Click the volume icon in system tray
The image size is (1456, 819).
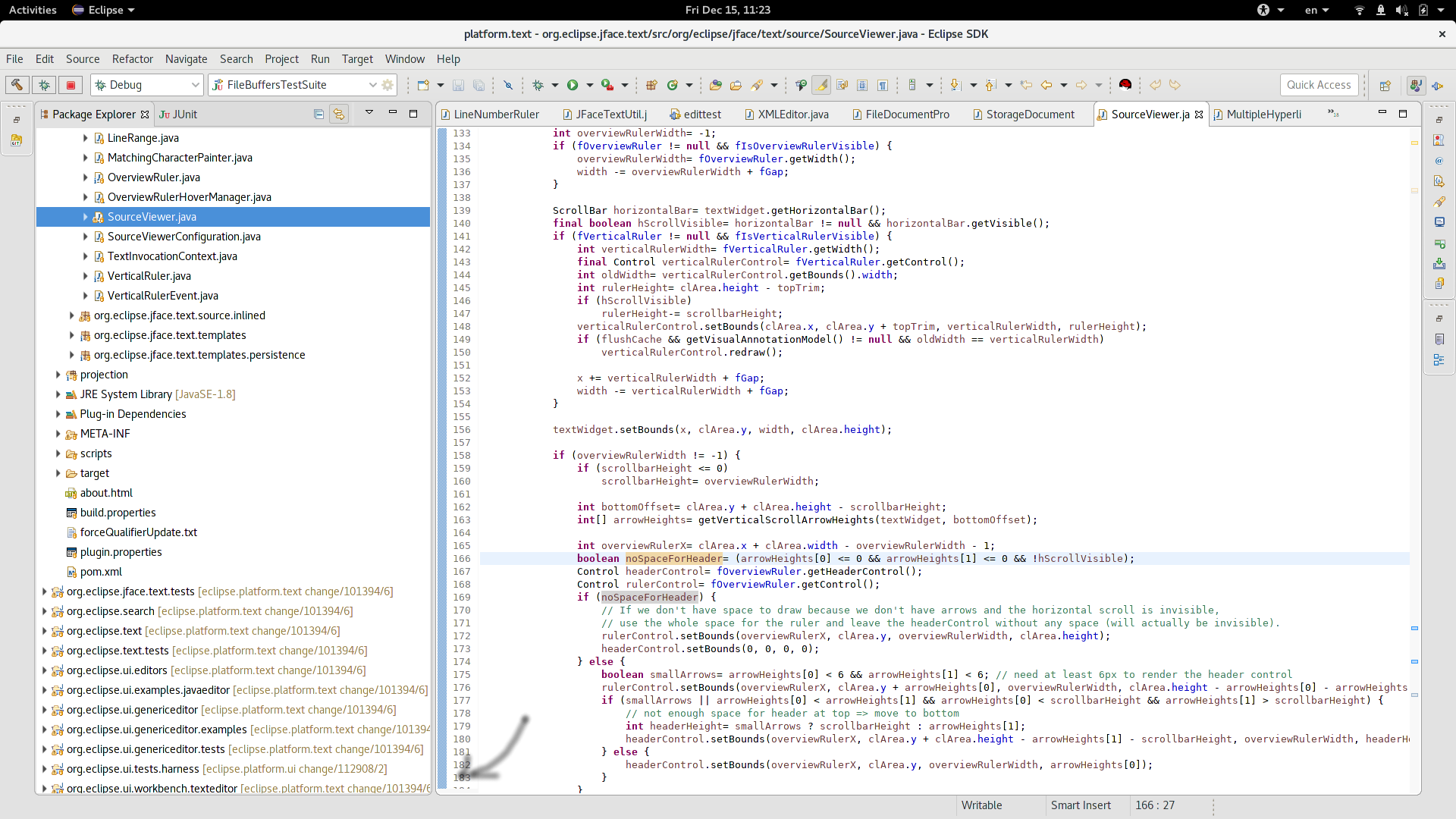1401,10
